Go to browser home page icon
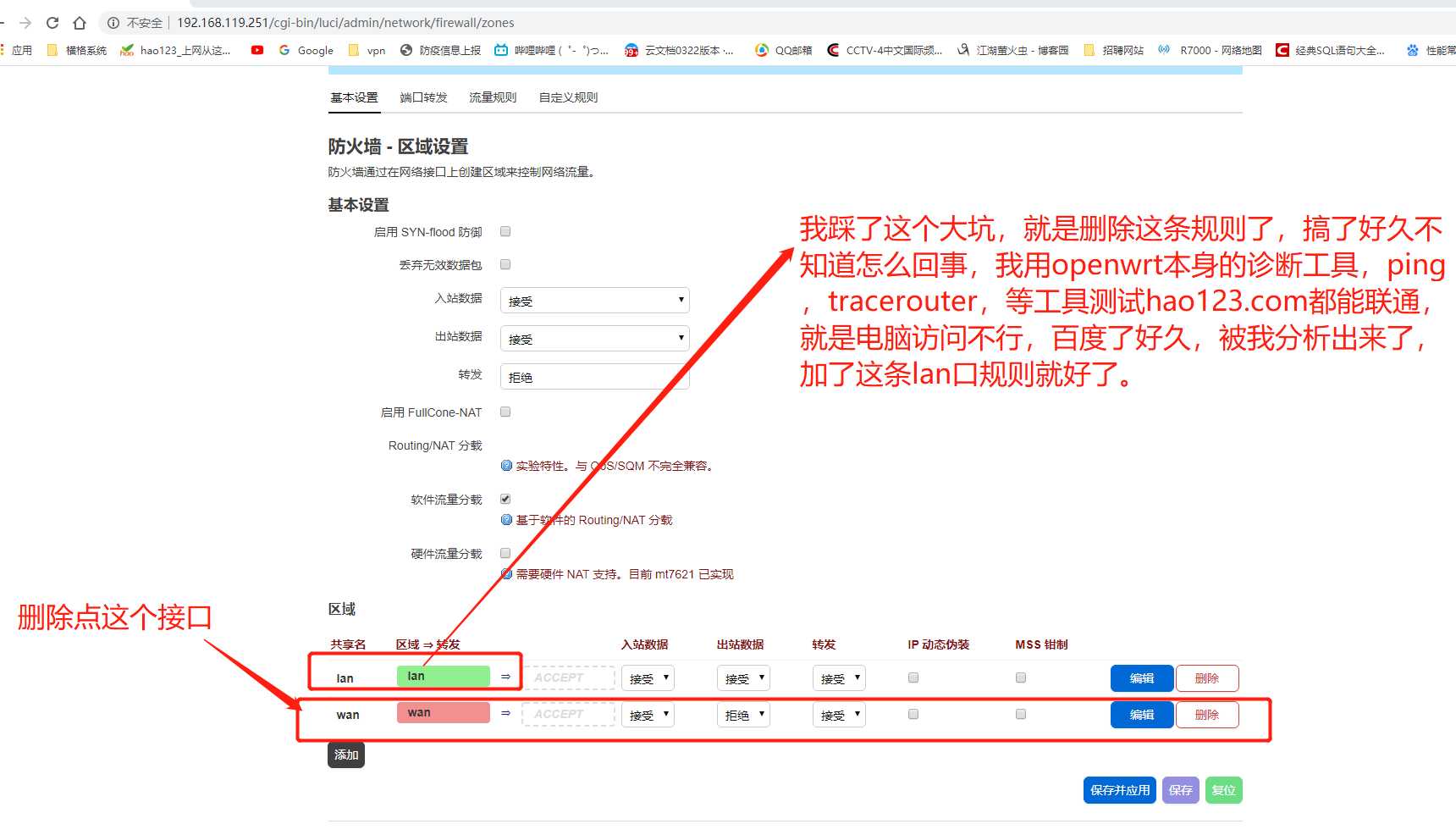 (80, 23)
